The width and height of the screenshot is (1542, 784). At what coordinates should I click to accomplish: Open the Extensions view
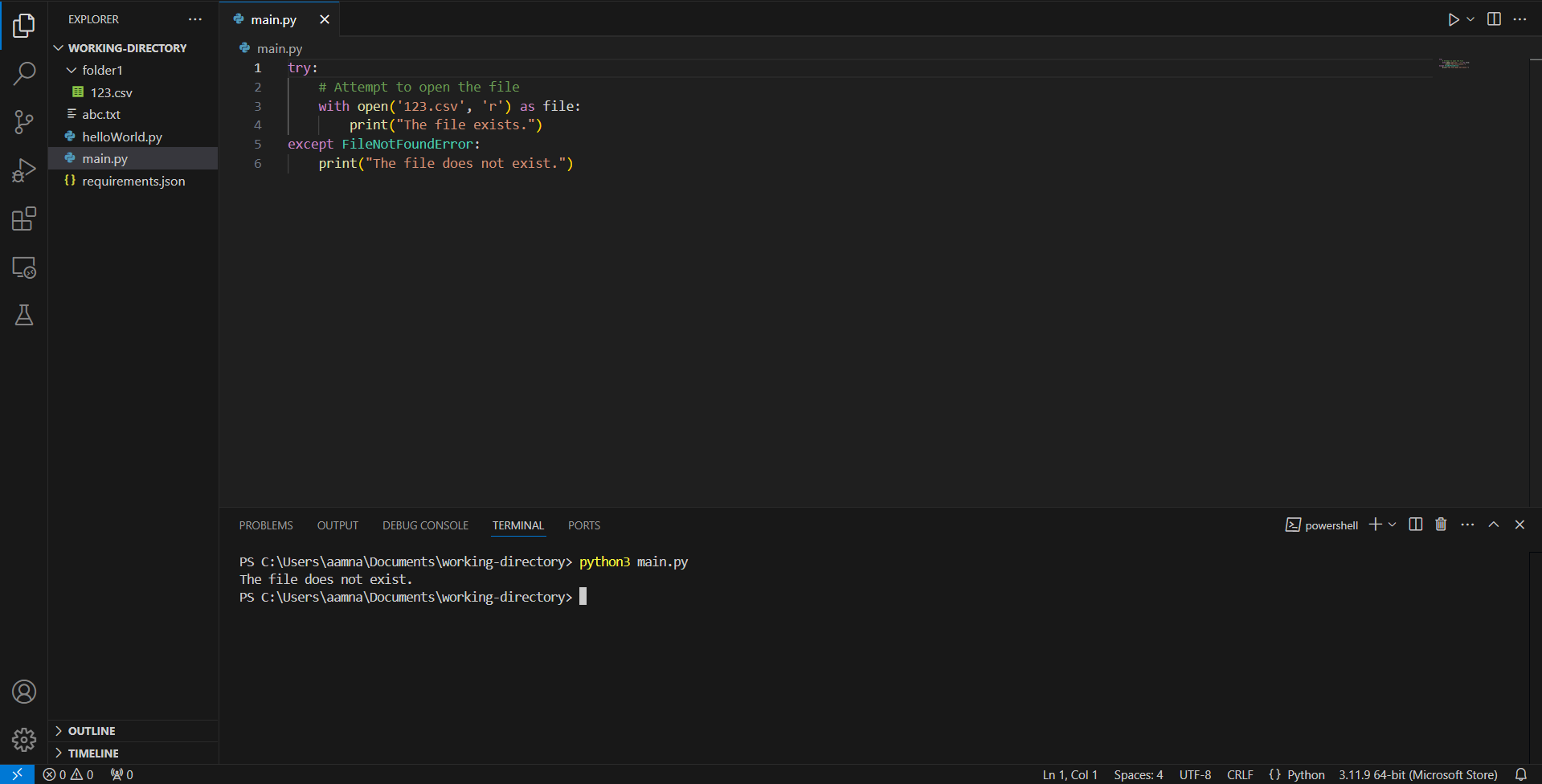coord(24,218)
